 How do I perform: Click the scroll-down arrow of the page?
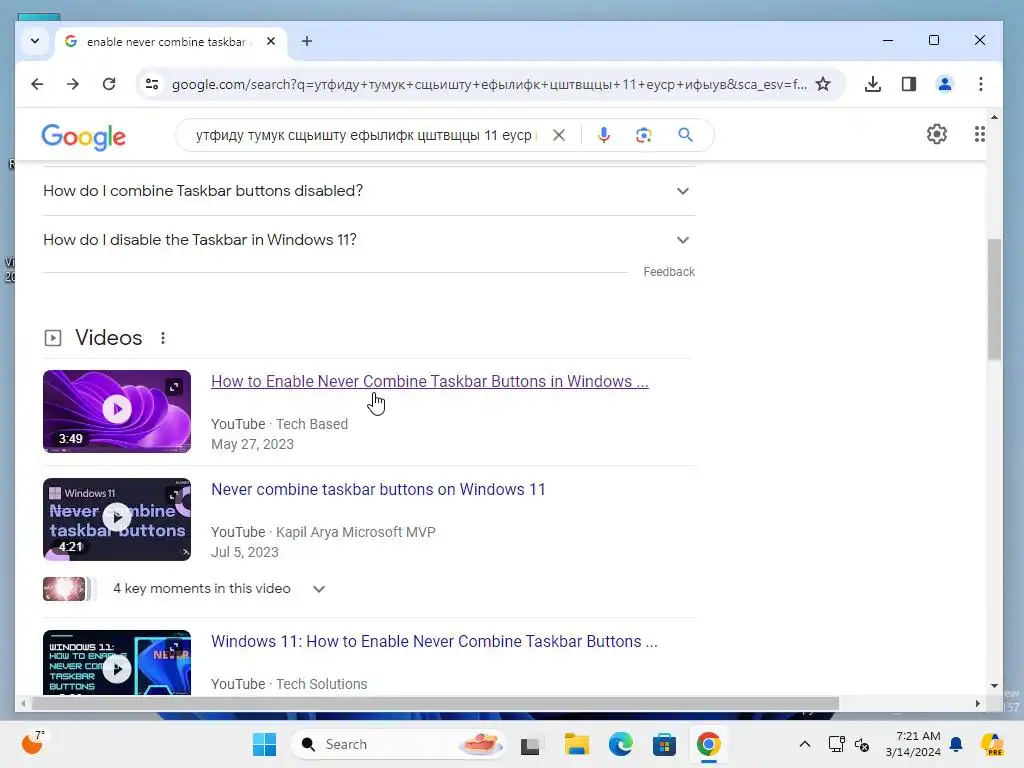click(x=994, y=686)
